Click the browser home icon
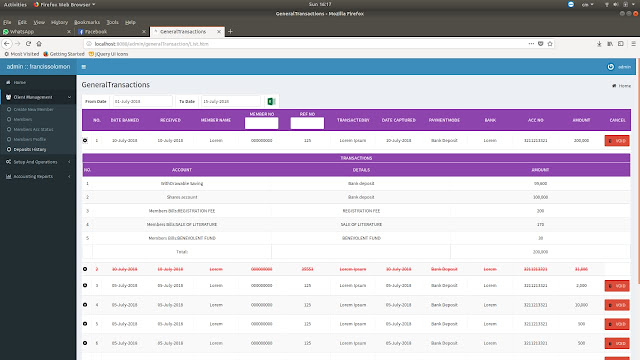The image size is (640, 360). point(39,44)
